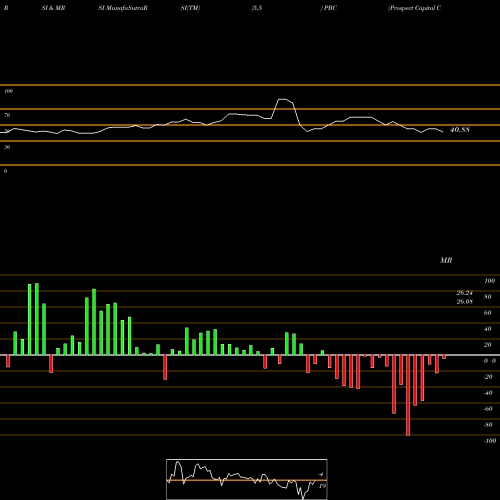Image resolution: width=500 pixels, height=500 pixels.
Task: Click the 'SI MunafaSutraR' header text
Action: [x=123, y=8]
